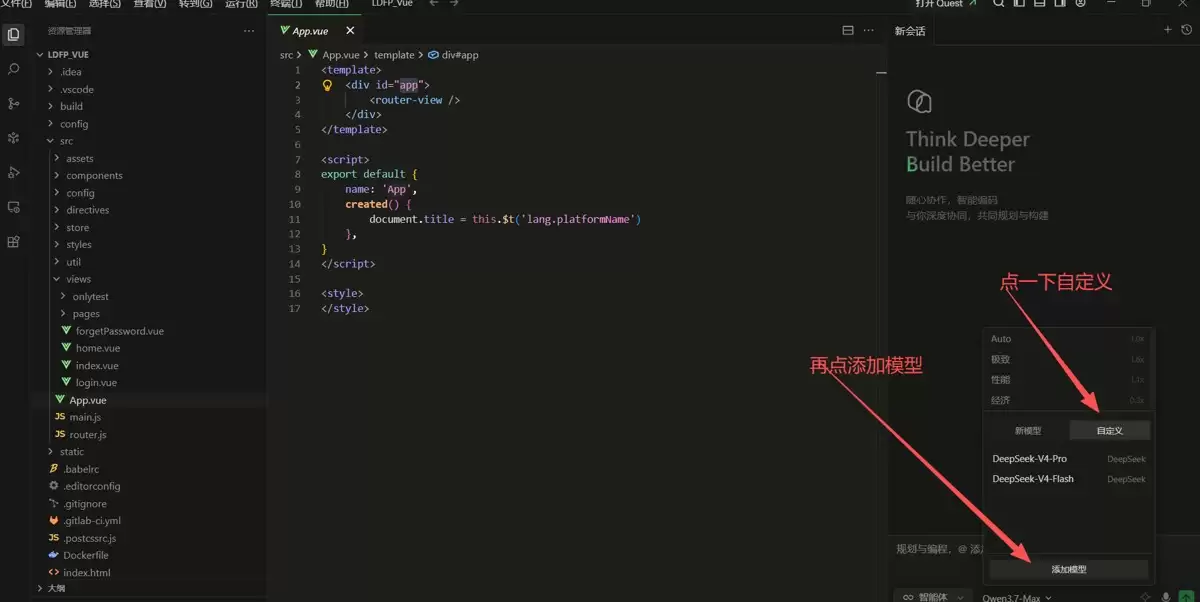The width and height of the screenshot is (1200, 602).
Task: Navigate back with left arrow
Action: point(434,4)
